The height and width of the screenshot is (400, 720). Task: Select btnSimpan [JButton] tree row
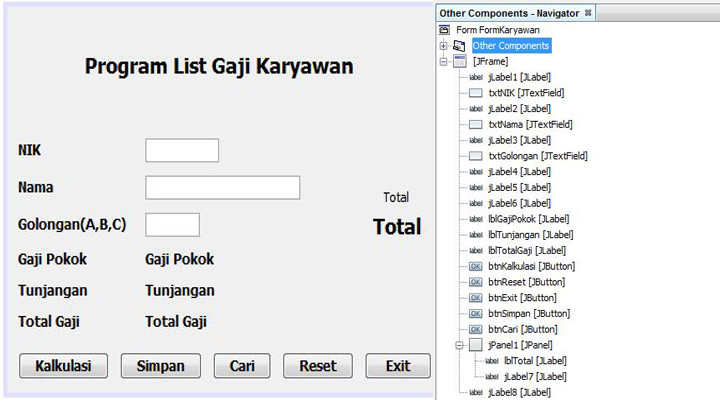[x=529, y=314]
